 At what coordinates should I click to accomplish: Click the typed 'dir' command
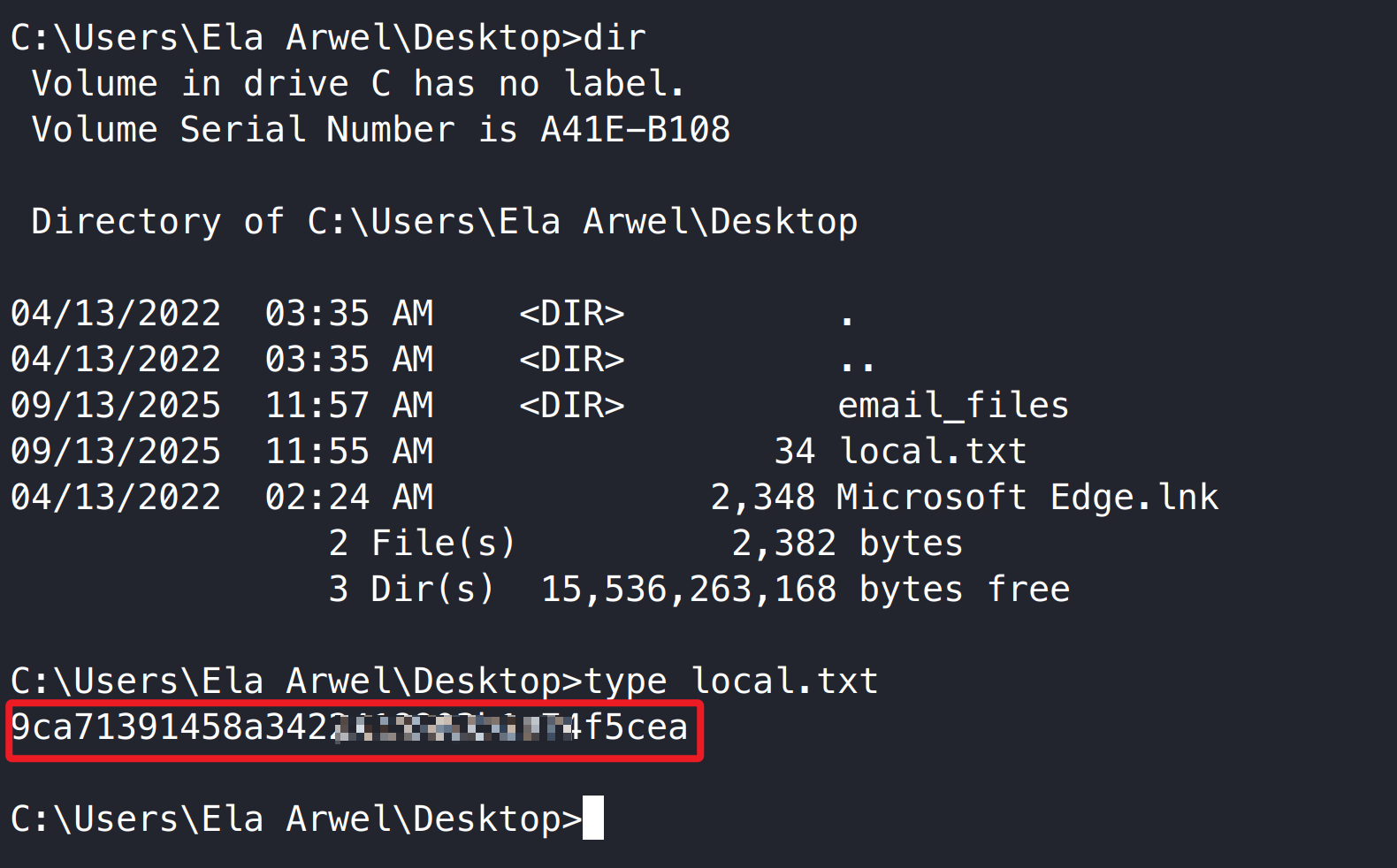615,38
